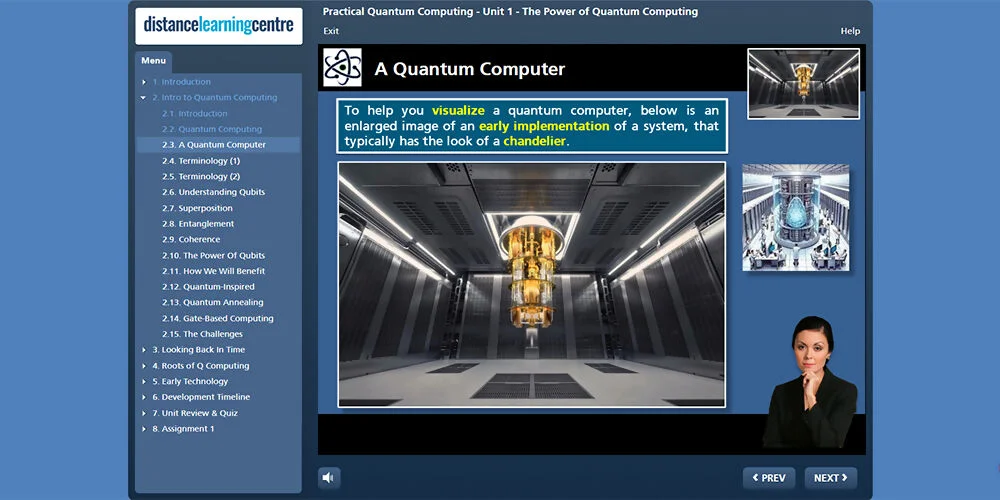Expand the Unit Review & Quiz section
Image resolution: width=1000 pixels, height=500 pixels.
[x=144, y=413]
